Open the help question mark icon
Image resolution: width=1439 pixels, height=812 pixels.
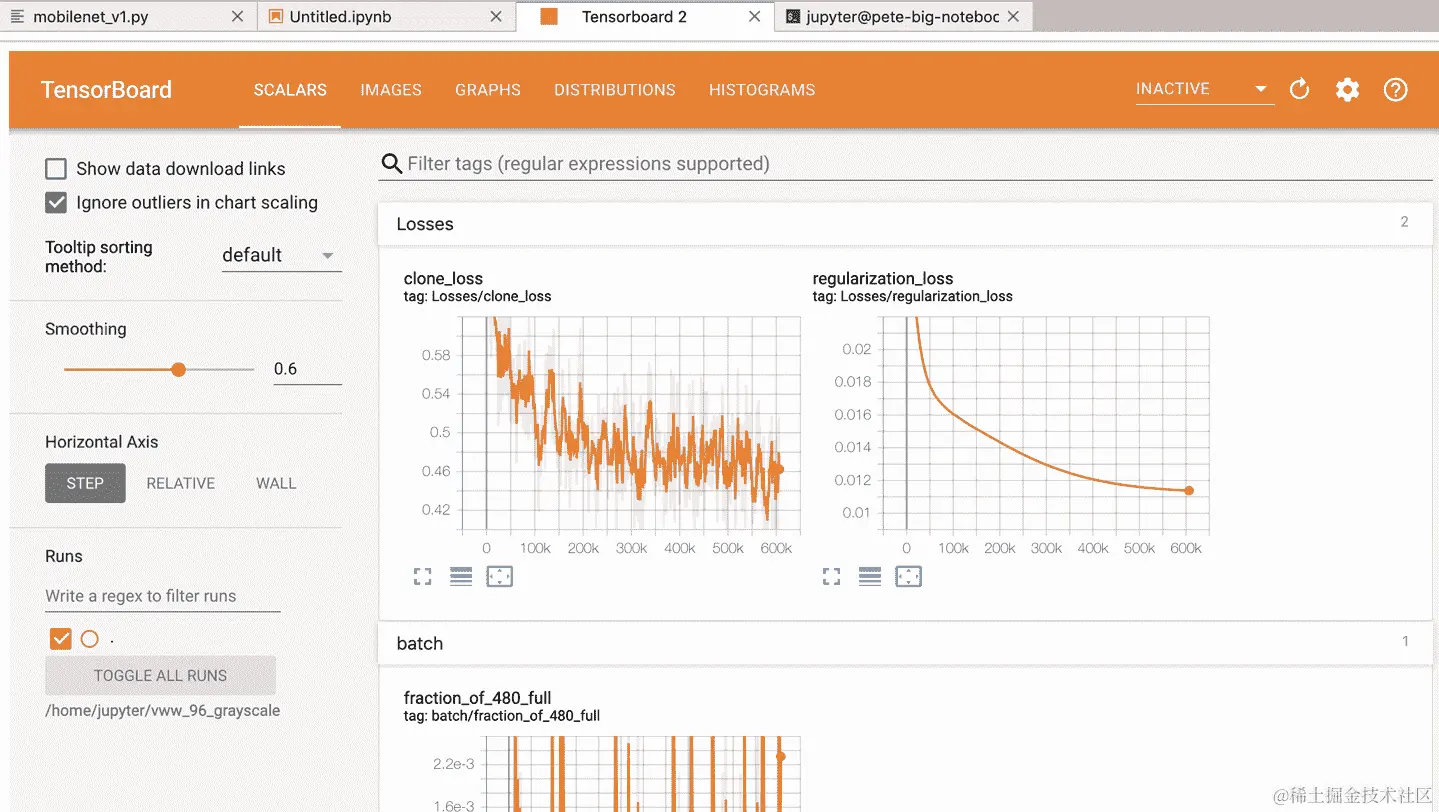pos(1395,90)
